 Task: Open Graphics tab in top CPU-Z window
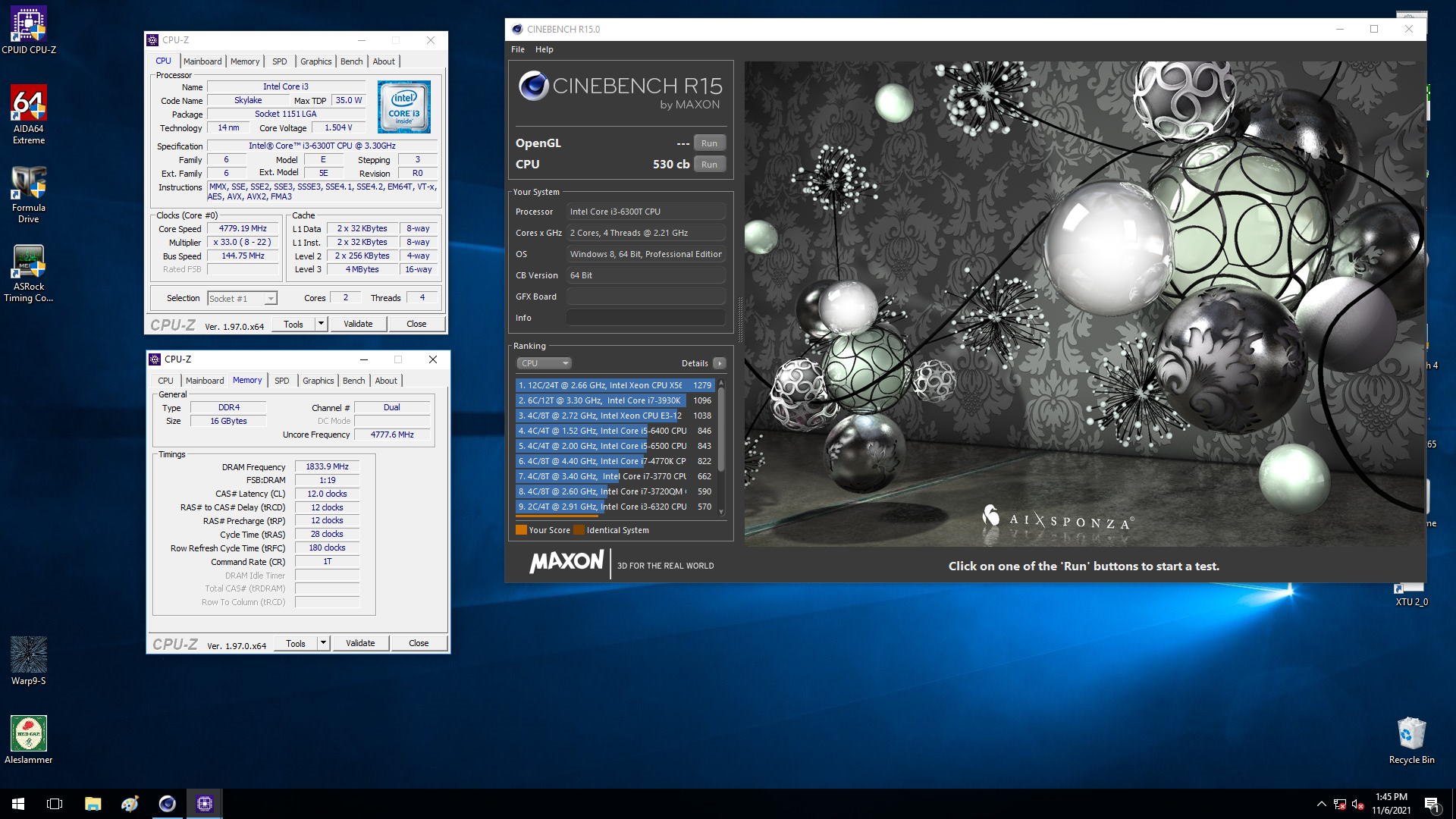pos(316,61)
